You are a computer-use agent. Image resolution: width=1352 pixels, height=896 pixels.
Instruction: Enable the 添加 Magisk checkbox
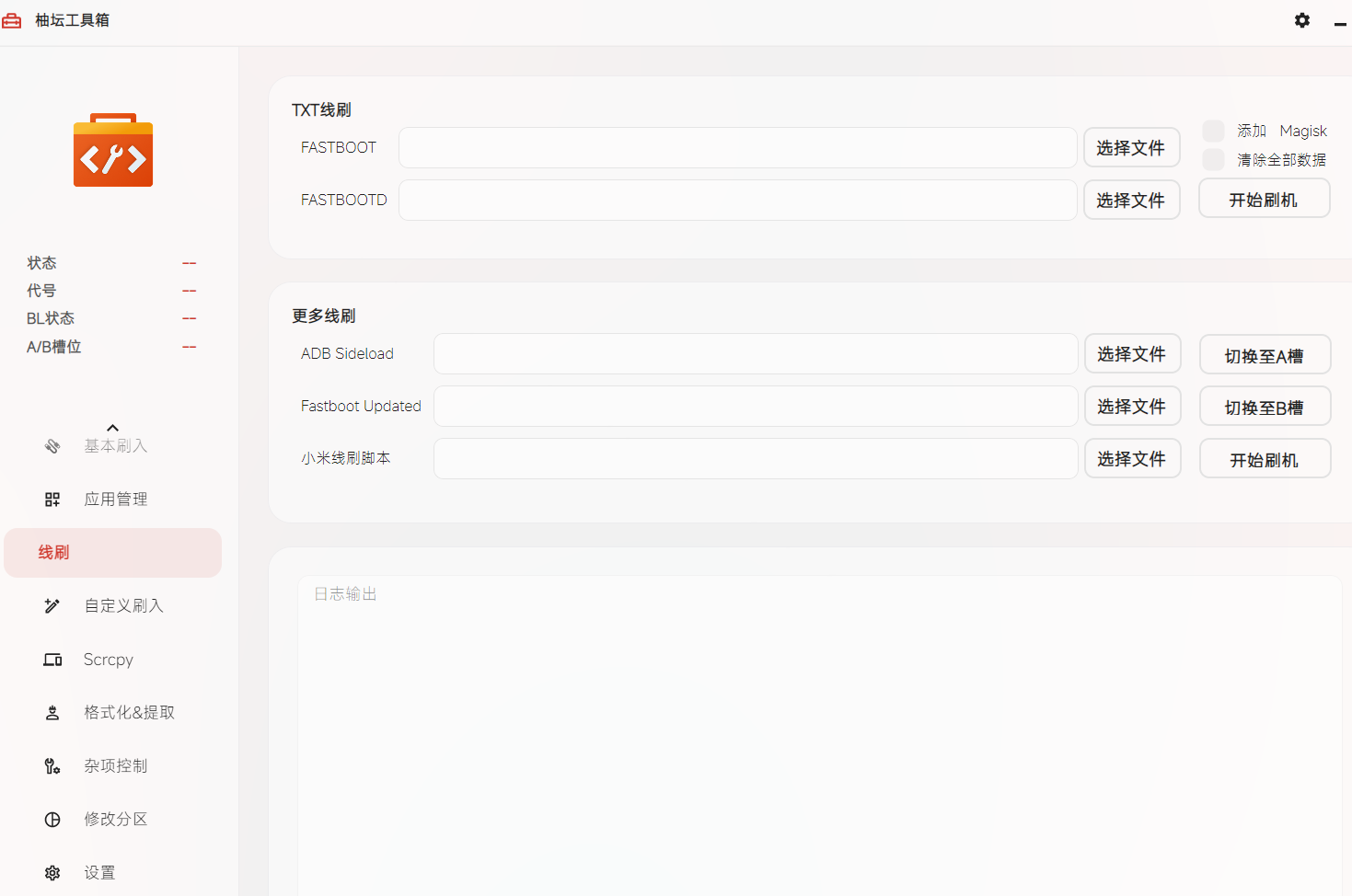(1213, 131)
